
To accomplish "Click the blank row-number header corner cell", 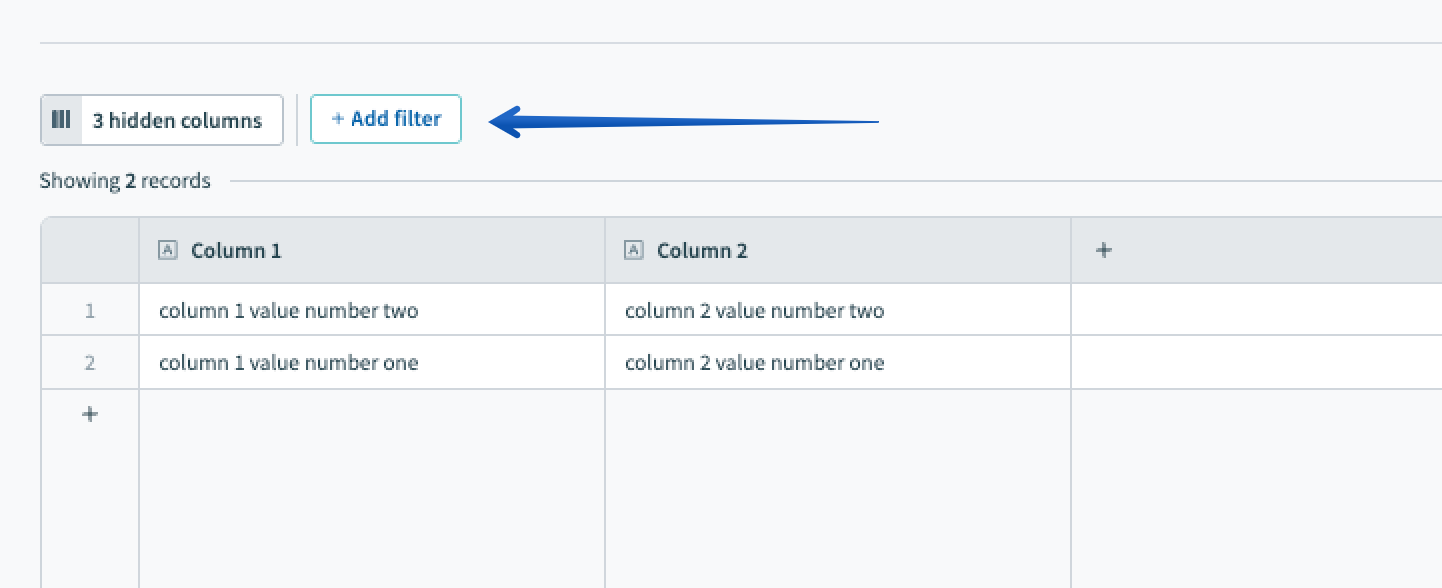I will tap(90, 250).
